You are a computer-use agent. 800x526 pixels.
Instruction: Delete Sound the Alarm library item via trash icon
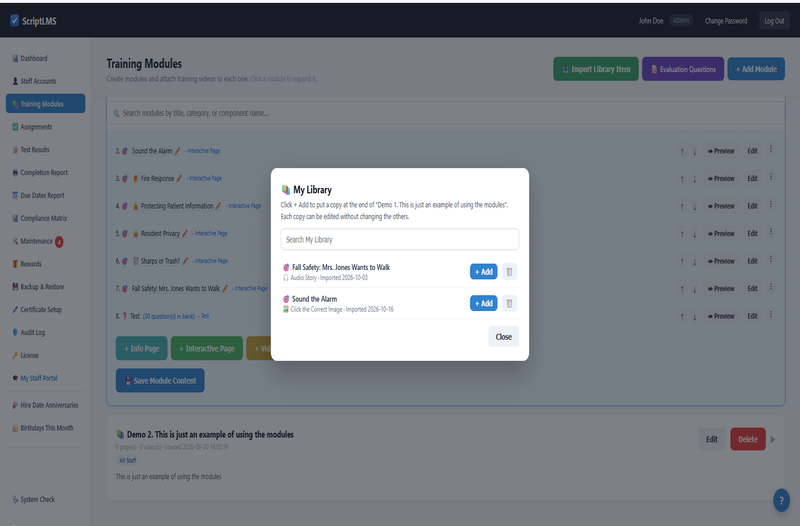(x=509, y=303)
